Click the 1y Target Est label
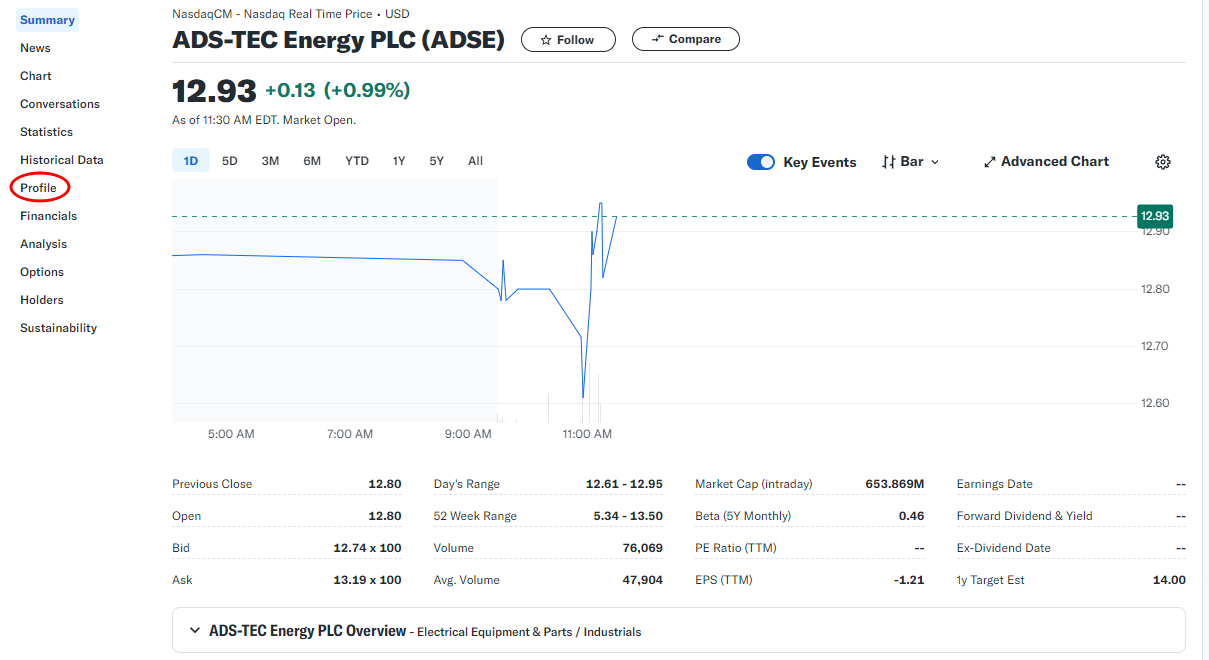This screenshot has width=1209, height=660. tap(990, 580)
